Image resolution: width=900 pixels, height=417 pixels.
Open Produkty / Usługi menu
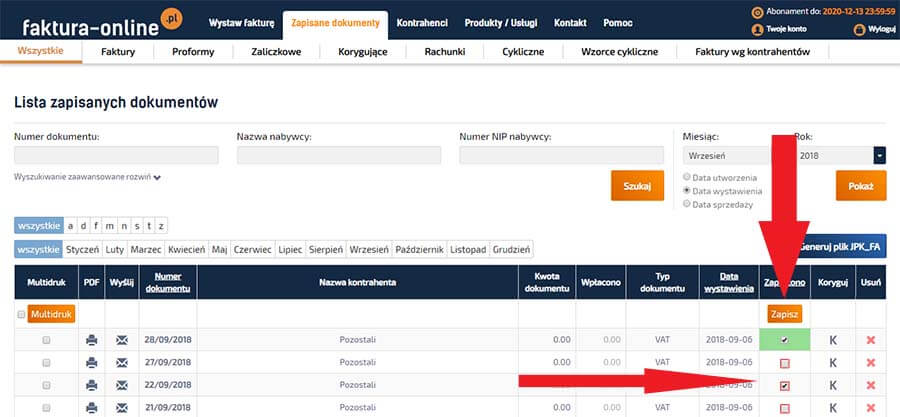(x=501, y=23)
